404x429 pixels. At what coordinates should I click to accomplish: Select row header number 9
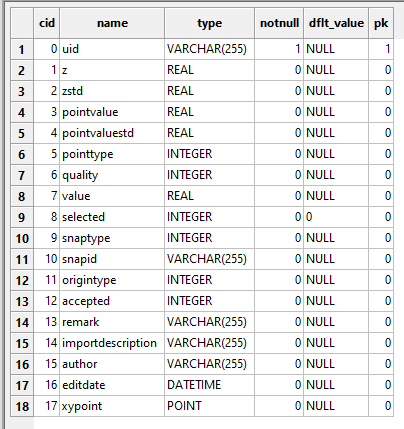coord(22,217)
